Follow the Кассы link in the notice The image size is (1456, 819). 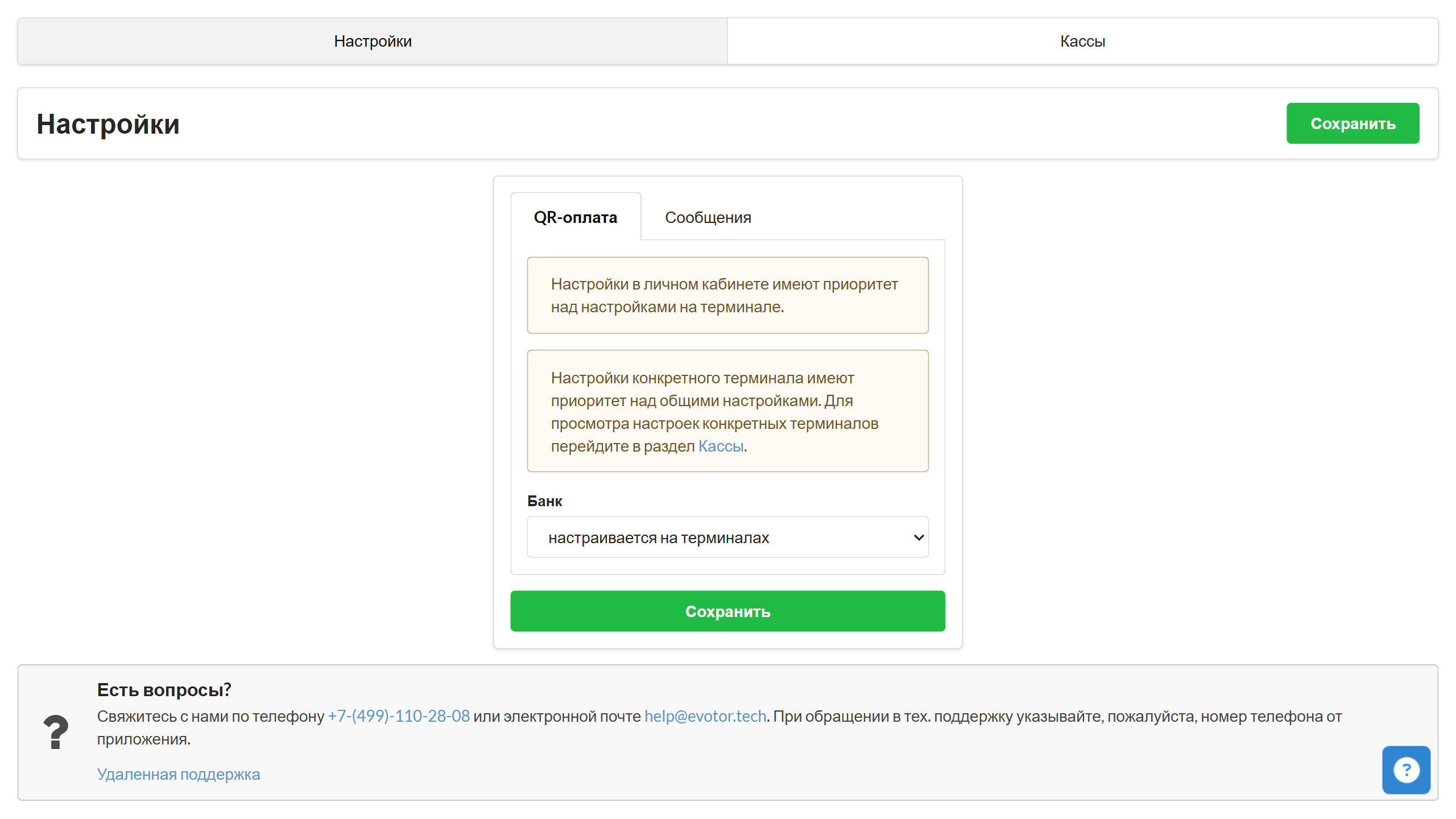721,446
